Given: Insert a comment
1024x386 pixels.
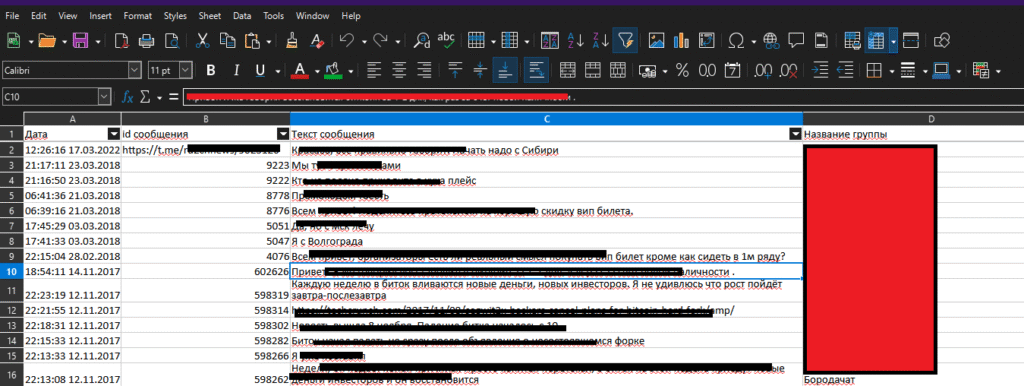Looking at the screenshot, I should (x=795, y=40).
